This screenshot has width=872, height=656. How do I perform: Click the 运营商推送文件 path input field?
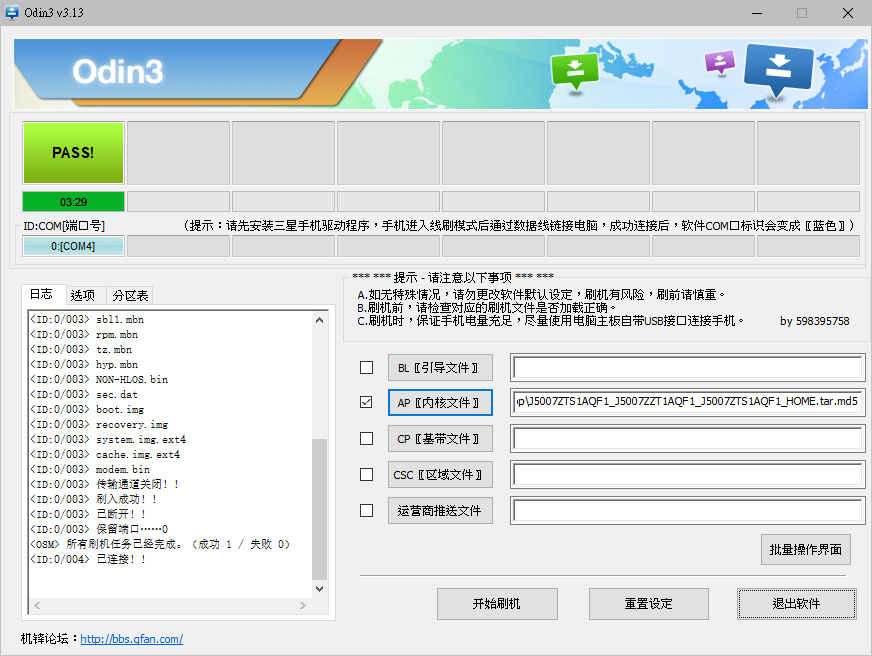click(x=688, y=510)
